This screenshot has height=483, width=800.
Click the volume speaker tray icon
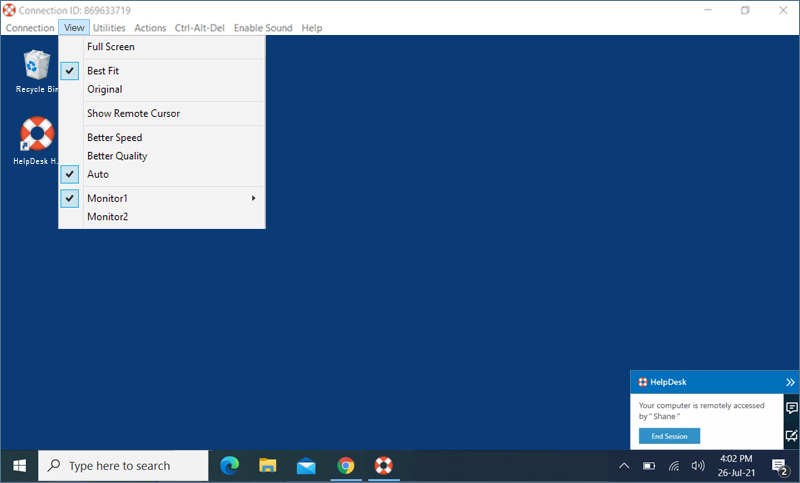pyautogui.click(x=698, y=465)
